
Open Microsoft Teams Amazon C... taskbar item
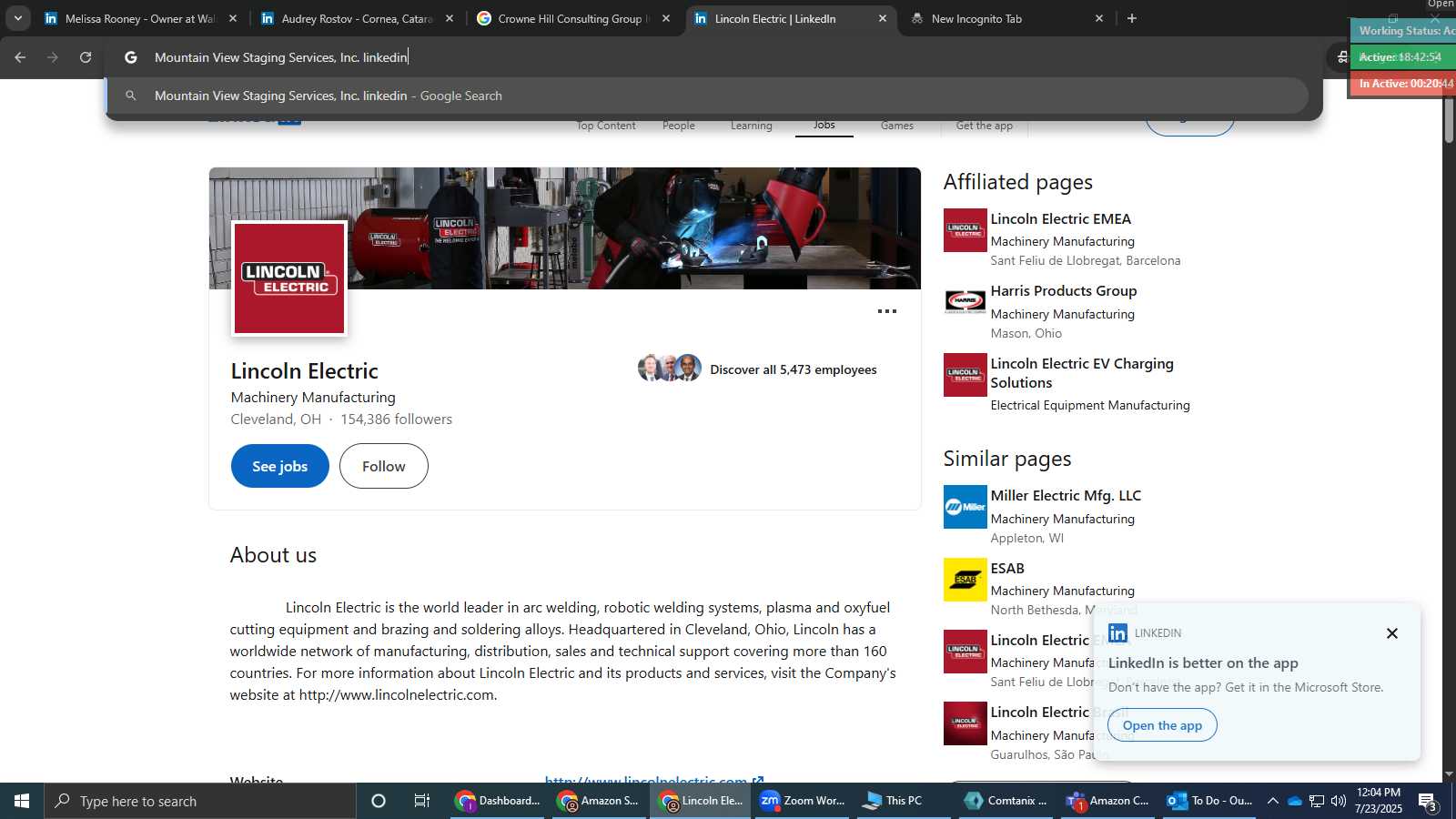[x=1107, y=801]
